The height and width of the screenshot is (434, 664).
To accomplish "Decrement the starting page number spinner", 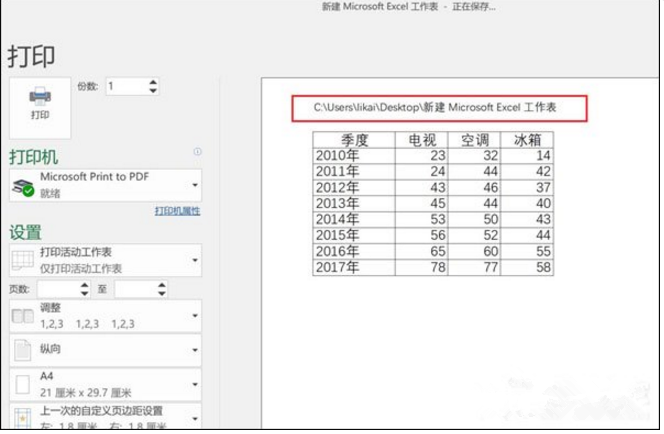I will point(85,293).
